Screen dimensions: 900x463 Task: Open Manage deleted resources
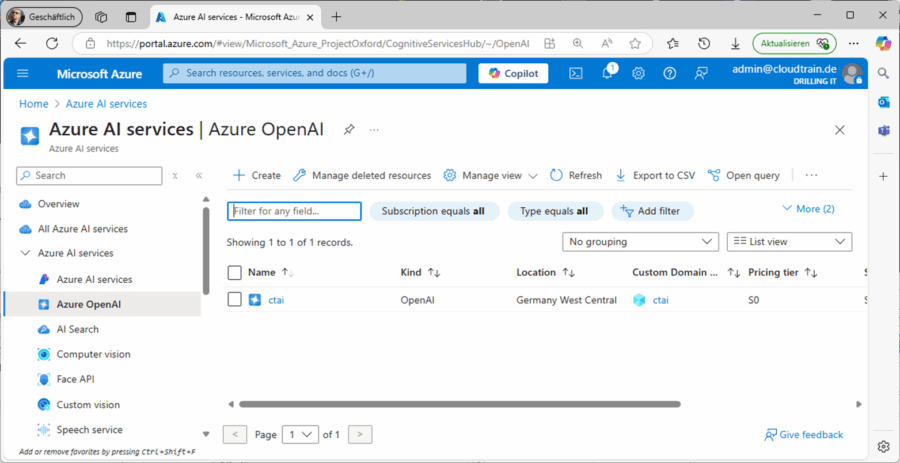click(x=362, y=176)
